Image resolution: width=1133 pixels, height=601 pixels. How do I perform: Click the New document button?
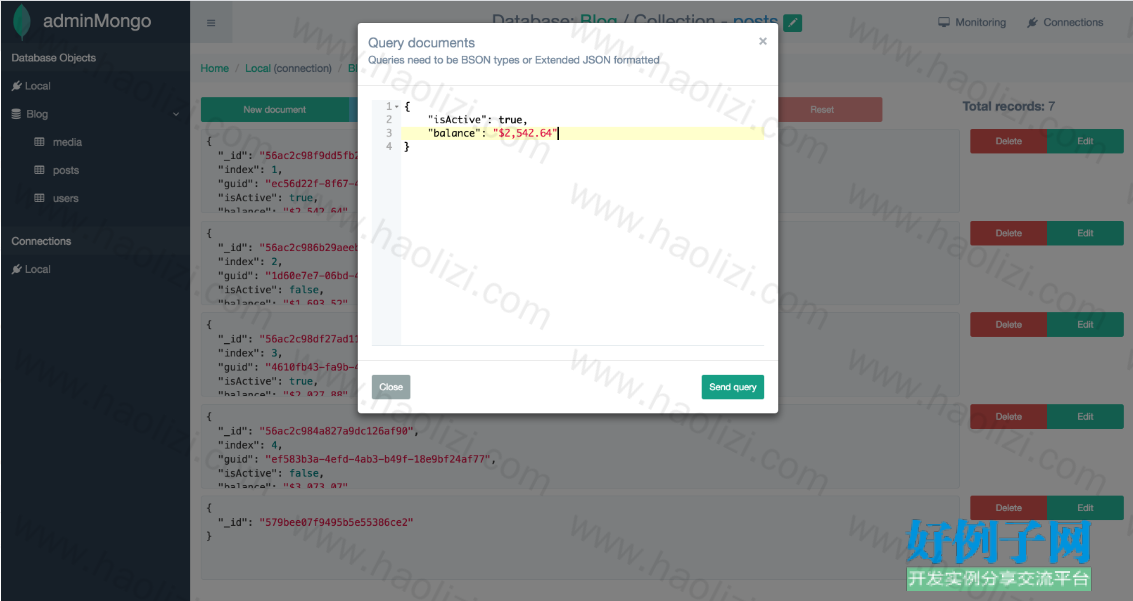[275, 110]
